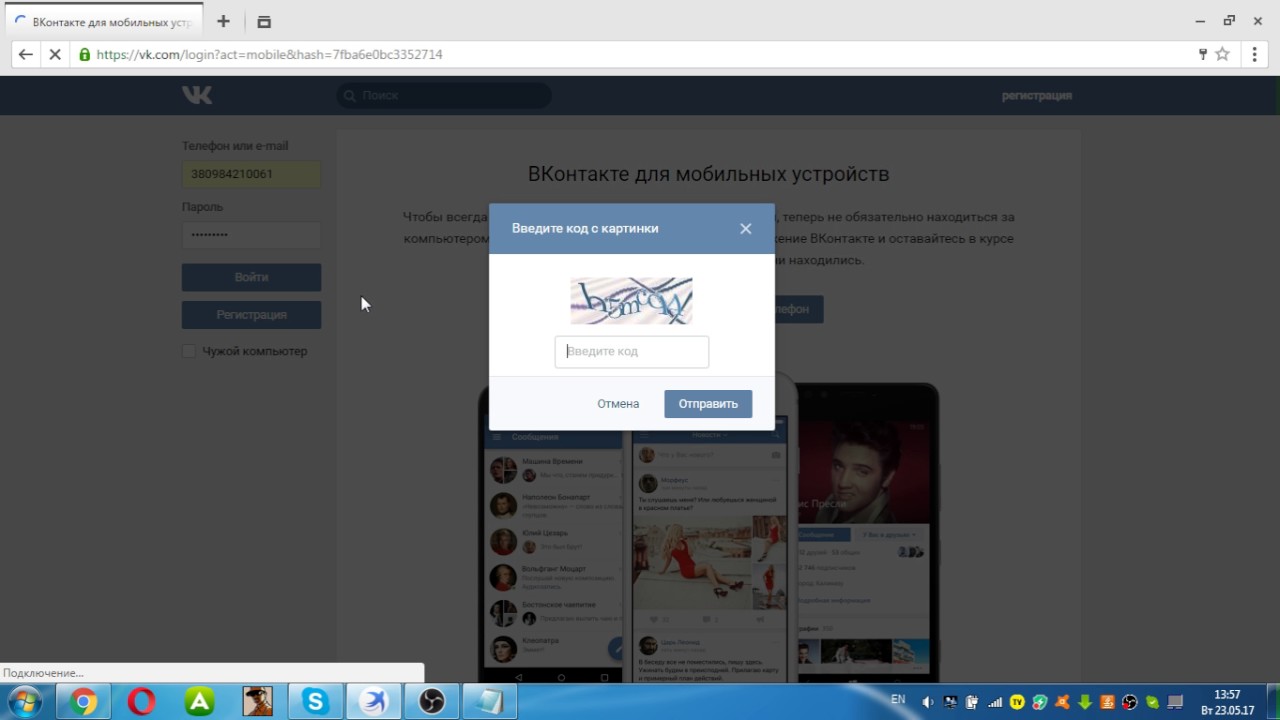
Task: Click the orange Avast tray icon
Action: [x=1063, y=702]
